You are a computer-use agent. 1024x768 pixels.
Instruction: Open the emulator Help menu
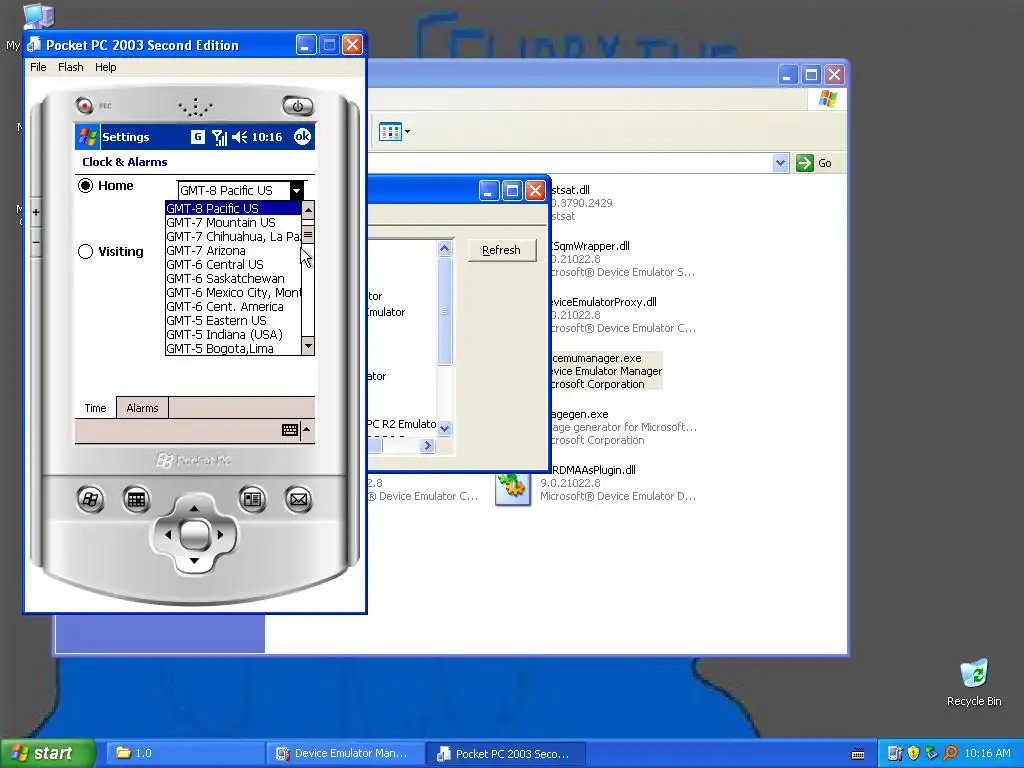tap(105, 67)
